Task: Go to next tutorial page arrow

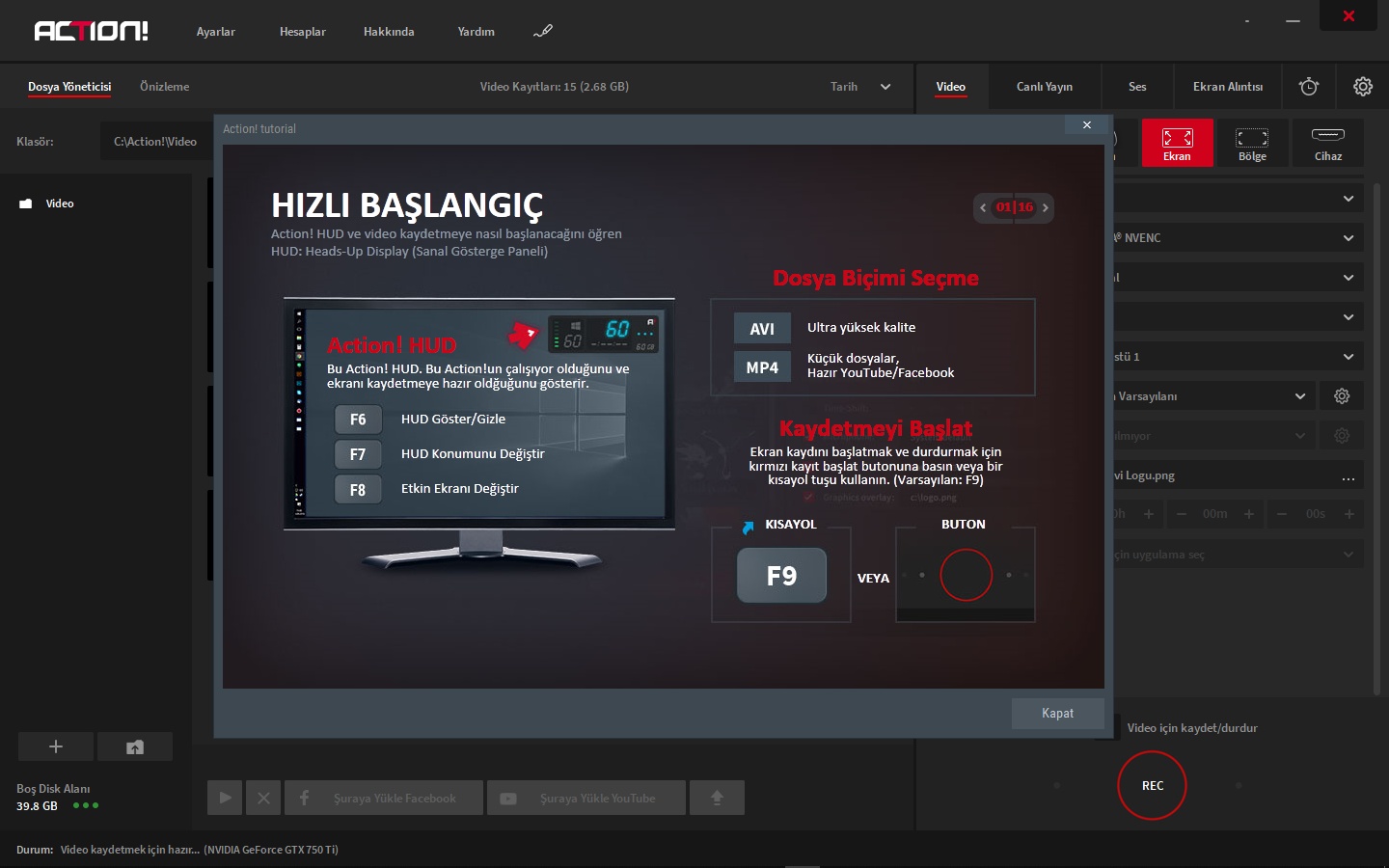Action: coord(1045,207)
